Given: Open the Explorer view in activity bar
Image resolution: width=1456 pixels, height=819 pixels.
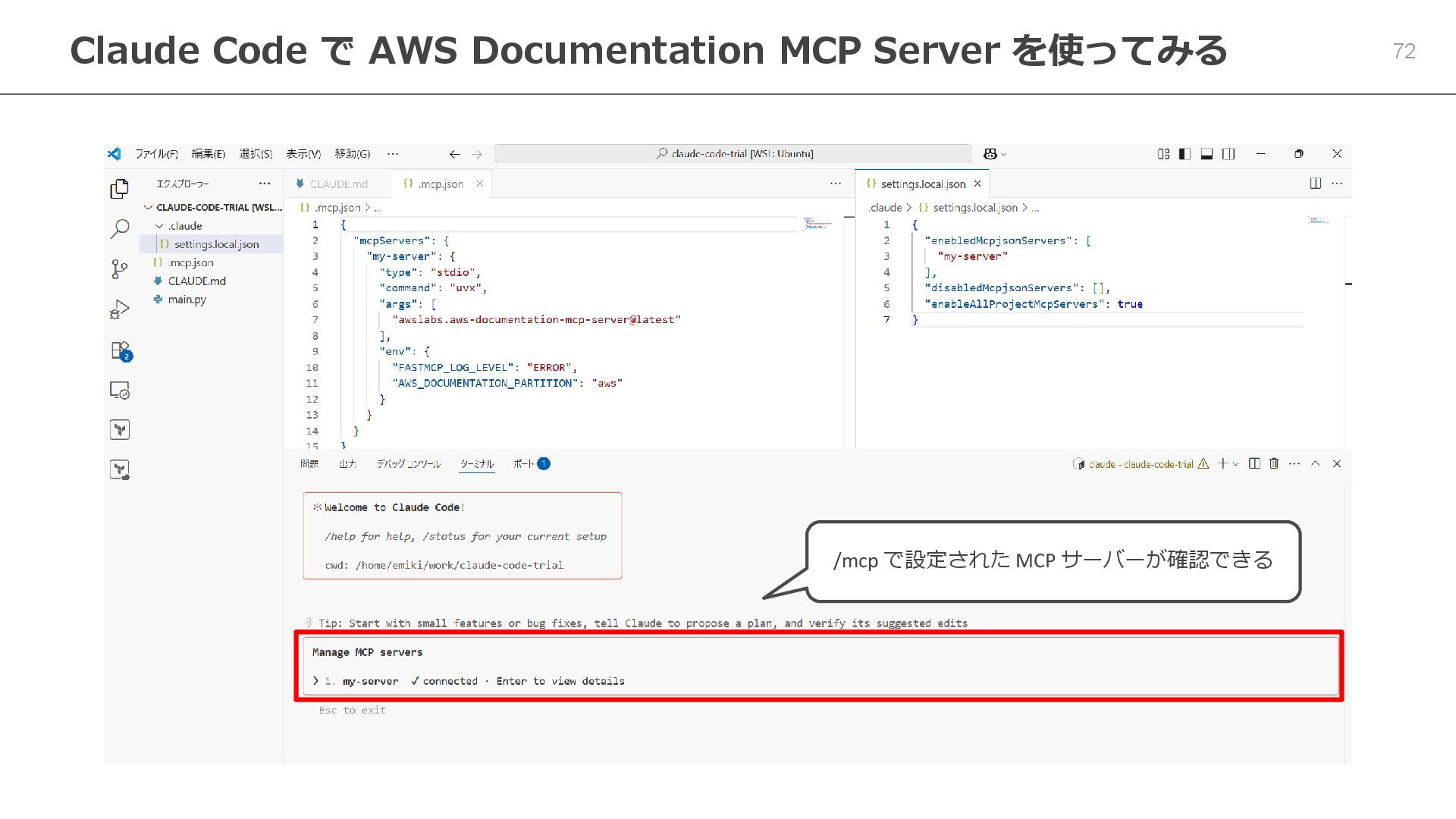Looking at the screenshot, I should [120, 188].
